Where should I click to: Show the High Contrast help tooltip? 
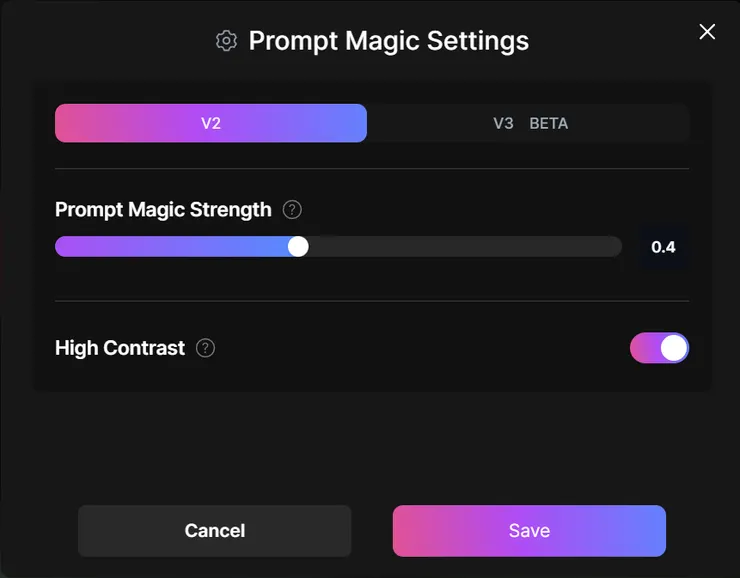tap(205, 348)
